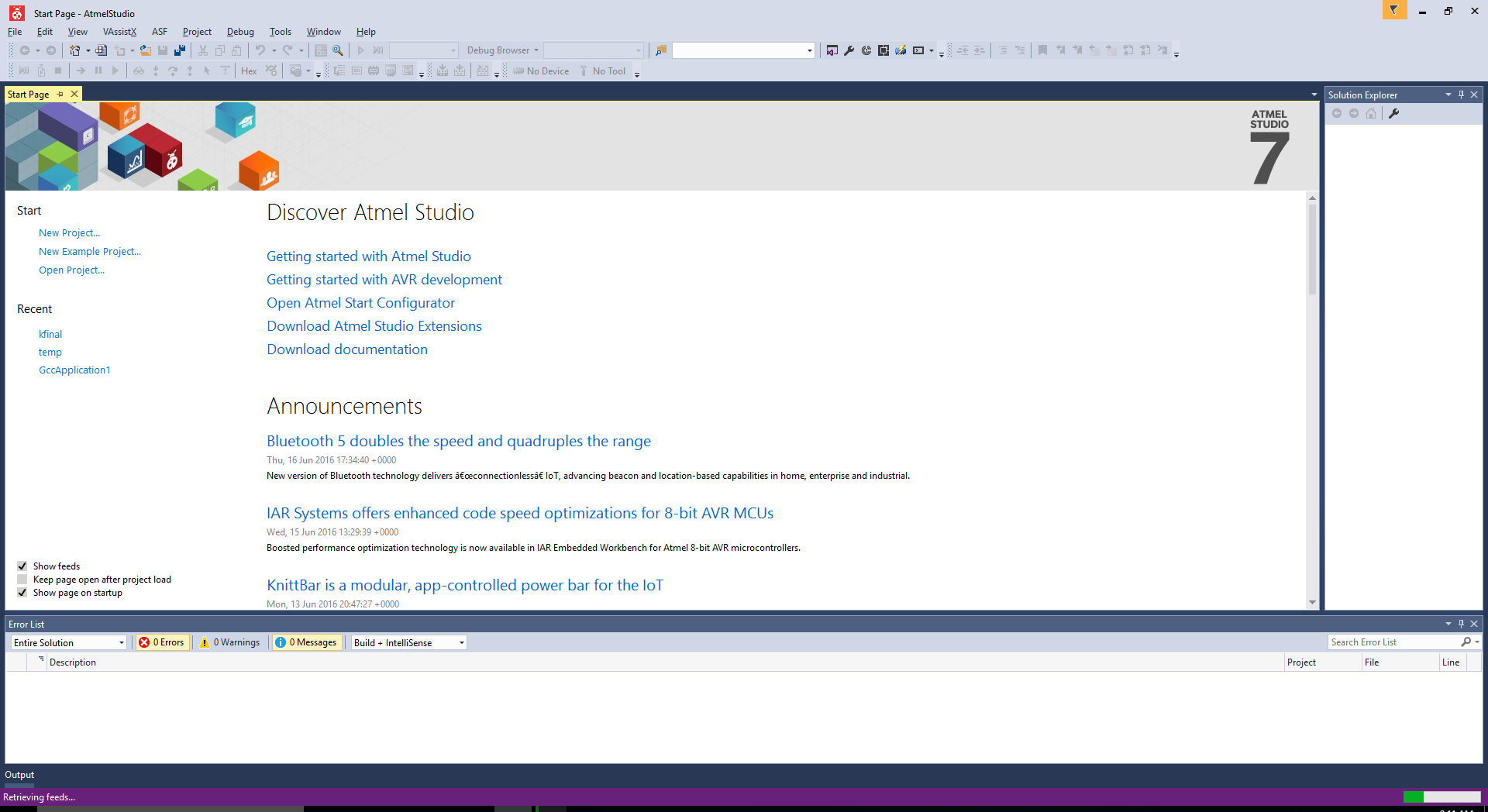The image size is (1488, 812).
Task: Click Open Atmel Start Configurator link
Action: [360, 303]
